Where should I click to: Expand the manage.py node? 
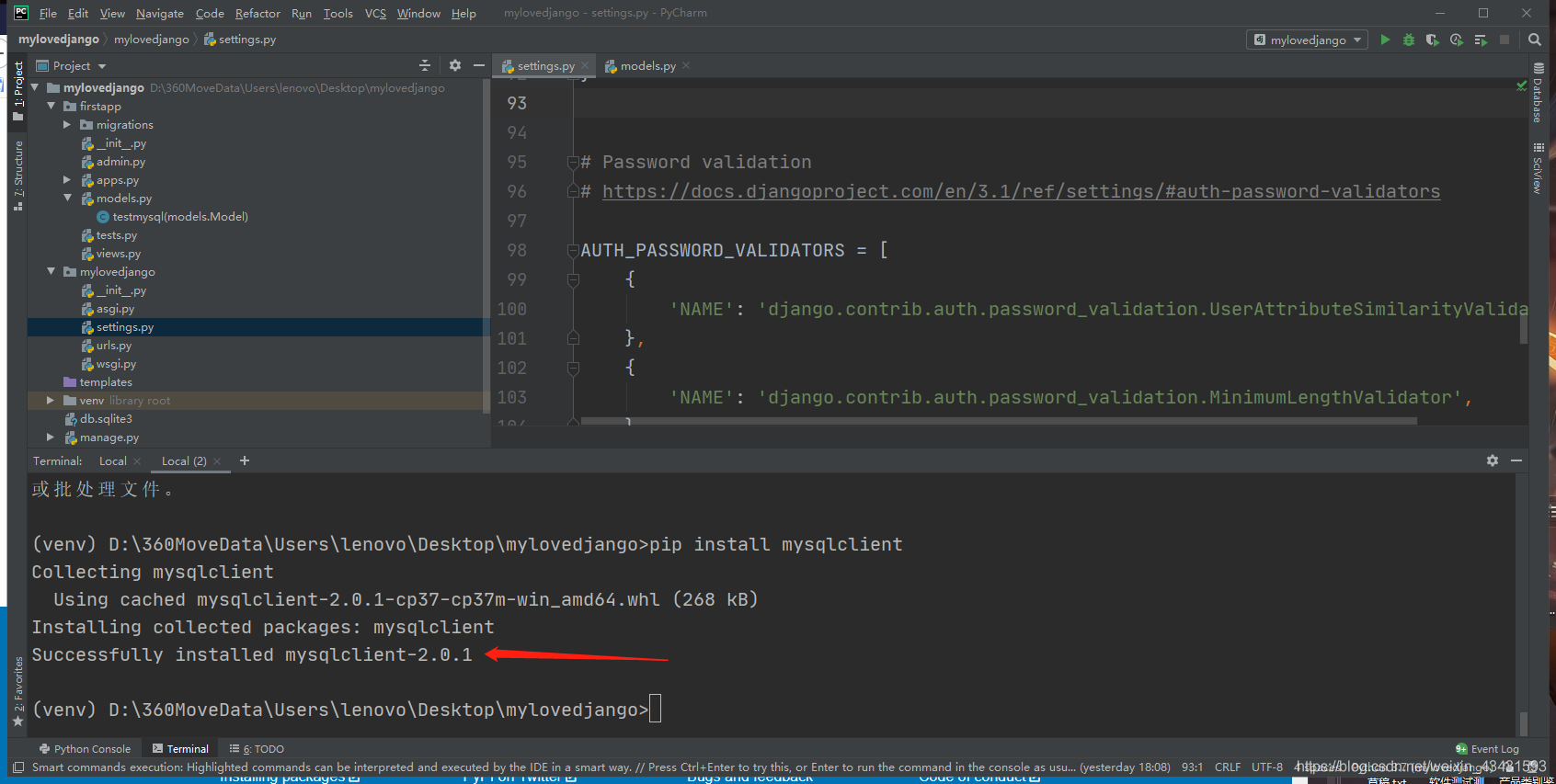51,437
